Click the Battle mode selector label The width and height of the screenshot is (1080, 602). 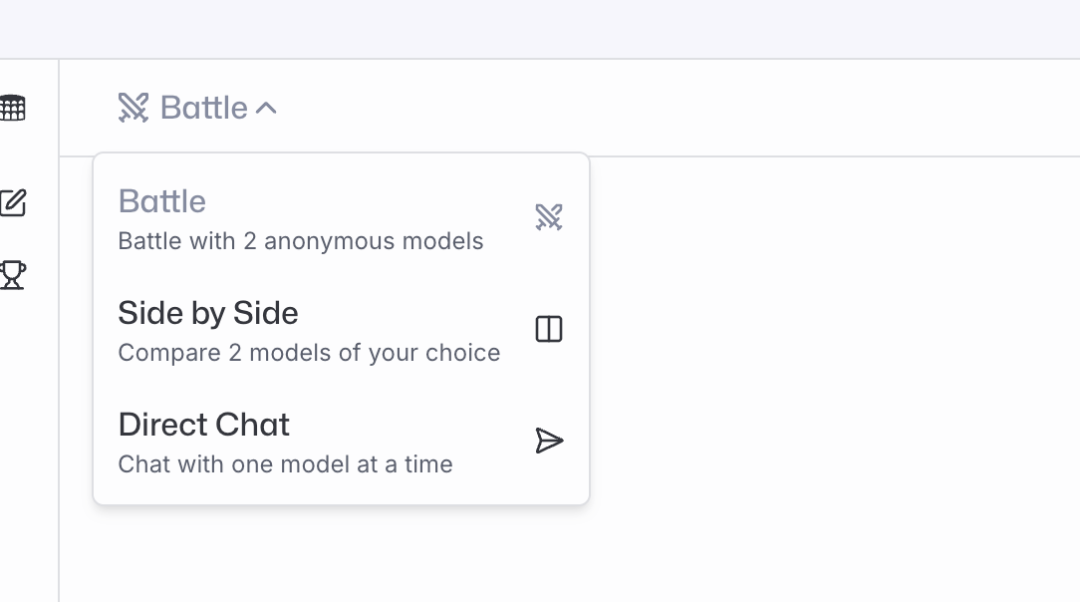204,108
